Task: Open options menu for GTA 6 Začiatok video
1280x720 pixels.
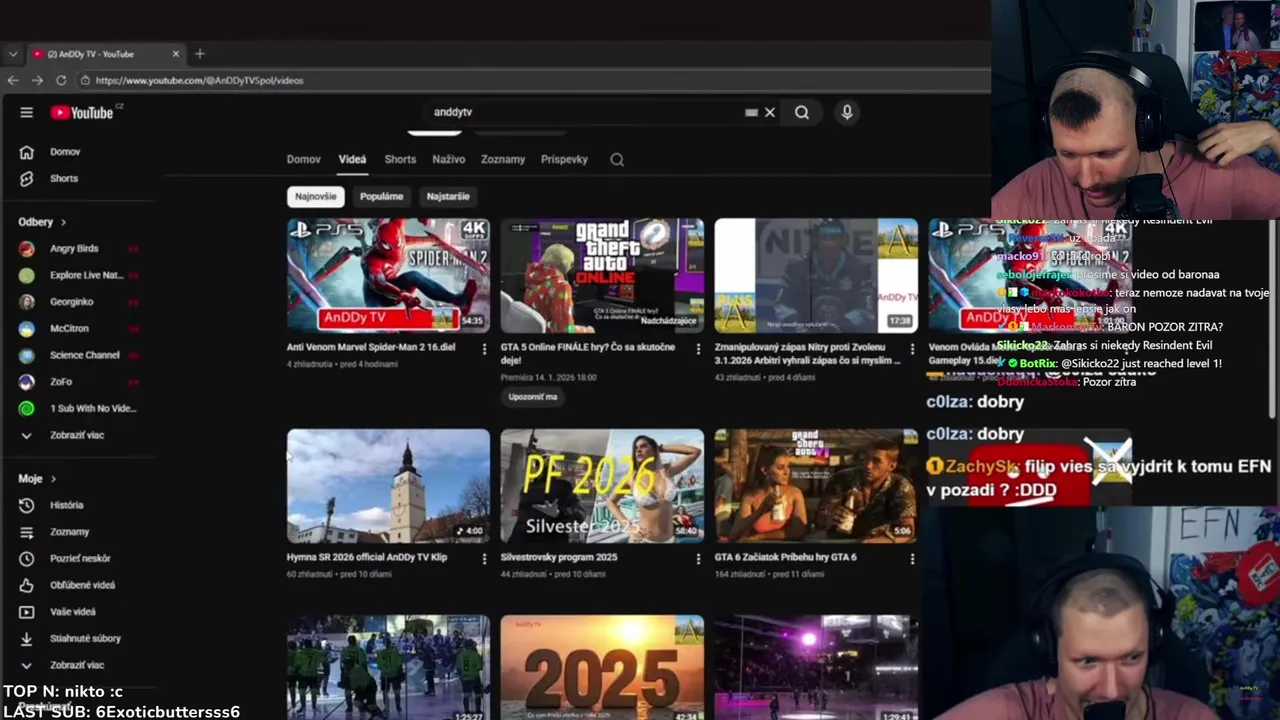Action: (x=911, y=559)
